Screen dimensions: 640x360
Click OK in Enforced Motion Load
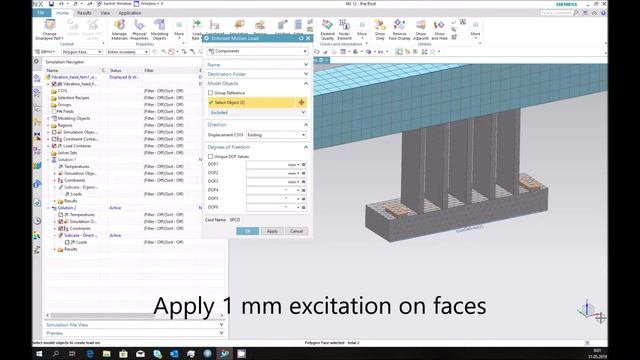coord(248,231)
